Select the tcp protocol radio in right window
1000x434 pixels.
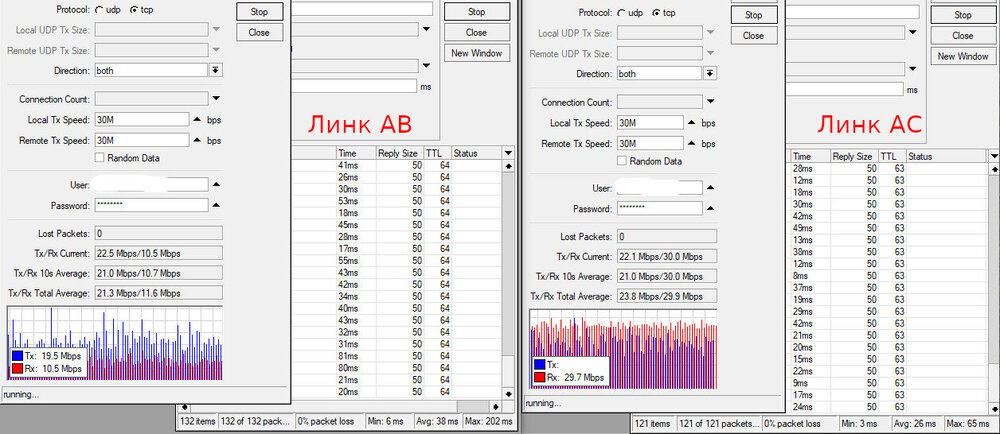click(656, 13)
